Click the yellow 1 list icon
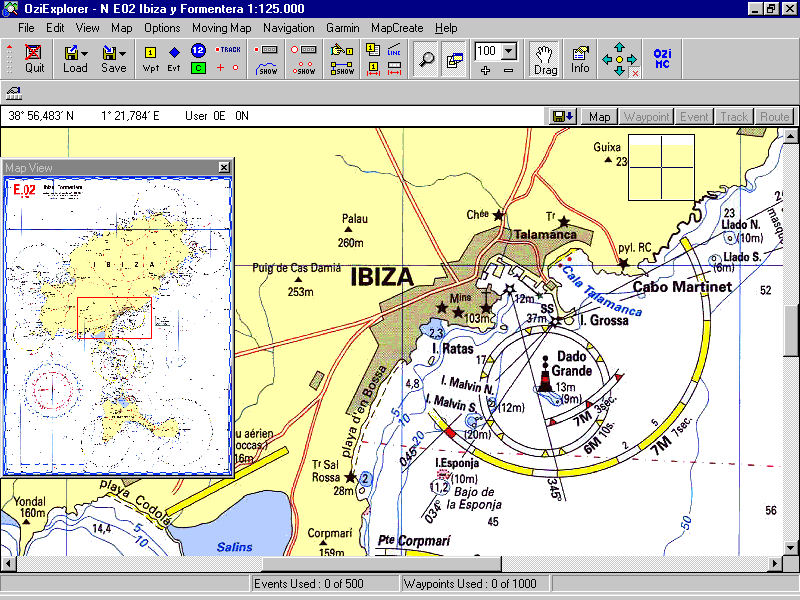This screenshot has width=800, height=600. coord(373,49)
